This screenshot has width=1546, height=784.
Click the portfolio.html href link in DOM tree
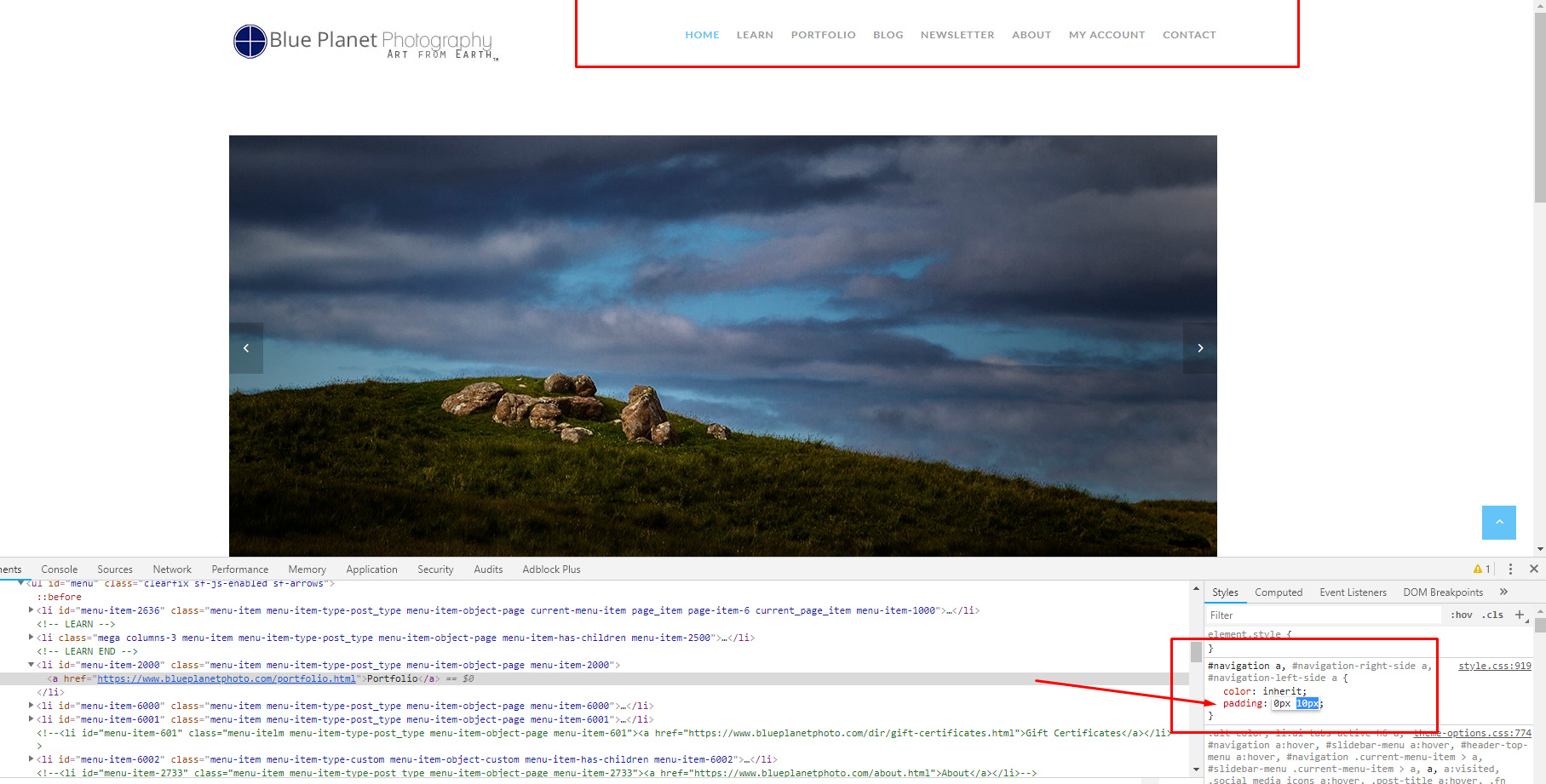227,678
